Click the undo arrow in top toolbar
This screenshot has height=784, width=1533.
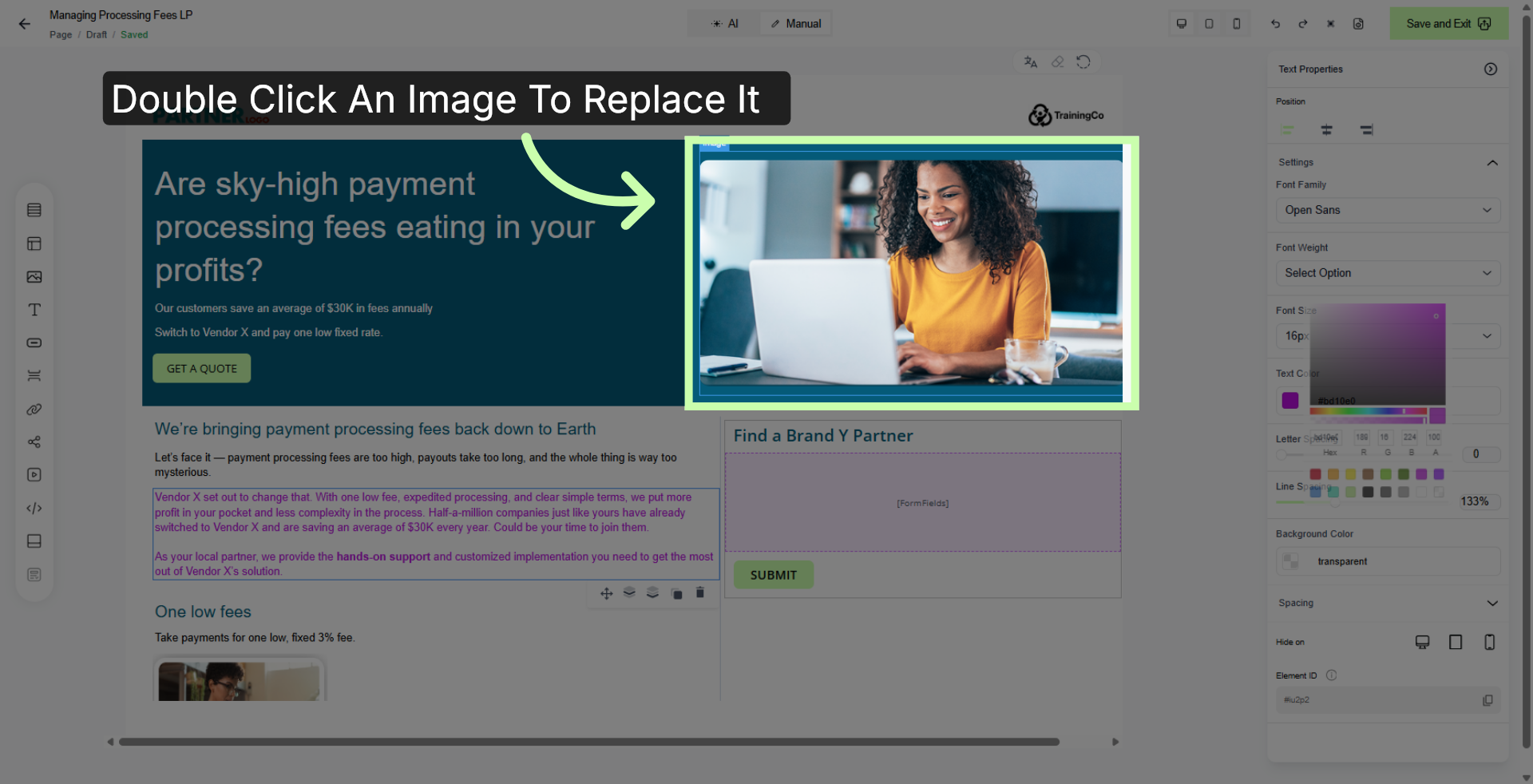(x=1275, y=24)
